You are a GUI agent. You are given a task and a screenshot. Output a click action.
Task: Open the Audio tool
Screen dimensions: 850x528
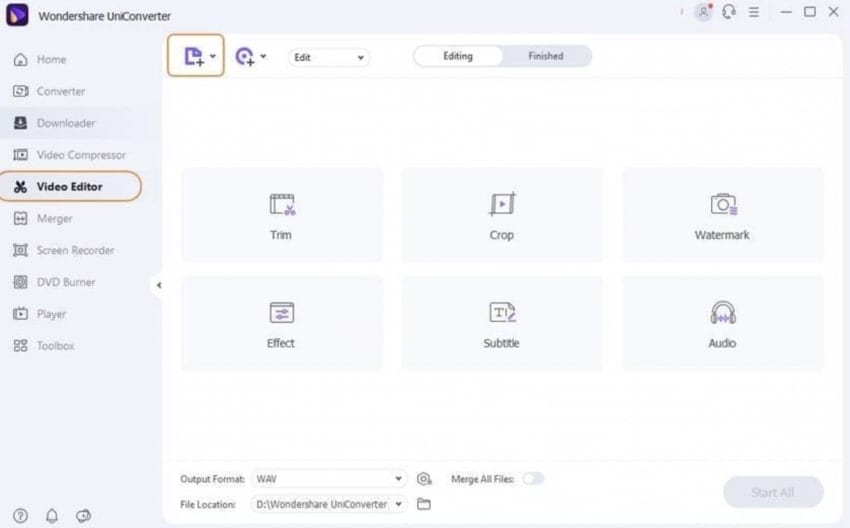point(723,324)
